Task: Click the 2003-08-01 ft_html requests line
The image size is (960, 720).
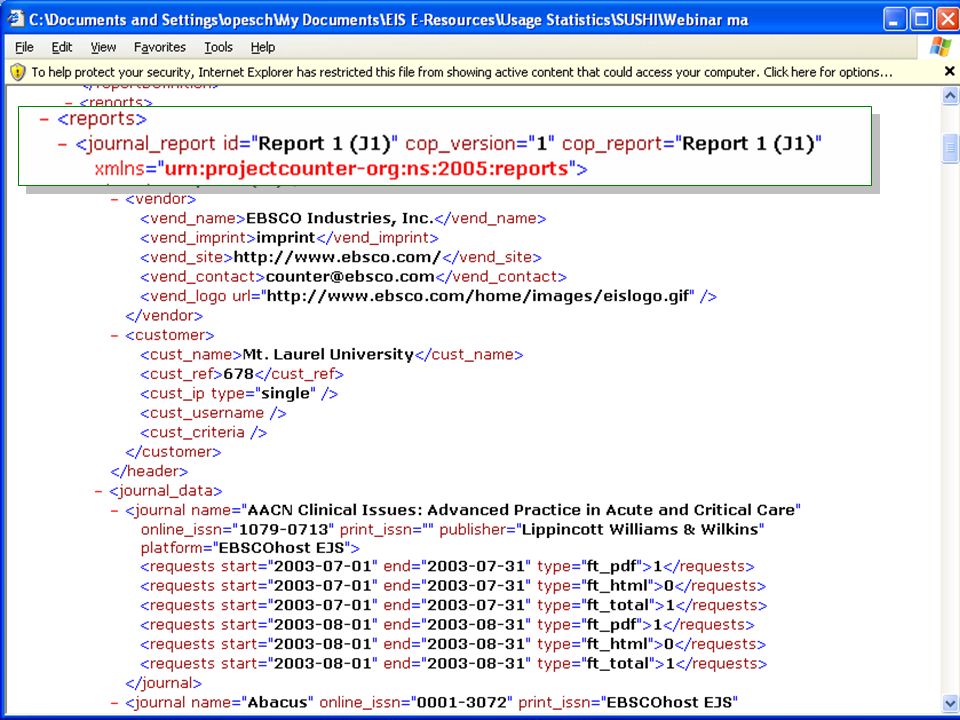Action: [x=453, y=645]
